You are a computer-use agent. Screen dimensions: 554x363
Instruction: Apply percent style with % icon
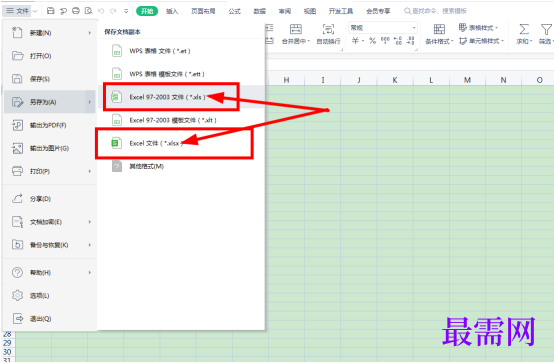tap(372, 41)
